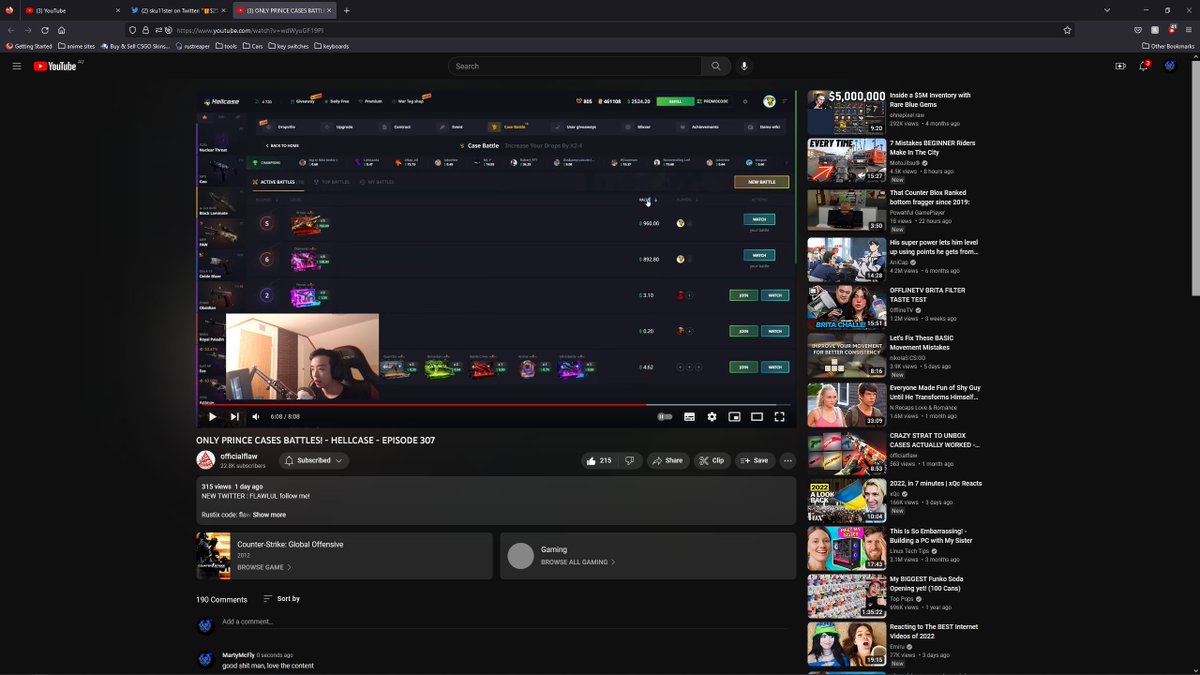Open a new browser tab
Image resolution: width=1200 pixels, height=675 pixels.
coord(347,10)
